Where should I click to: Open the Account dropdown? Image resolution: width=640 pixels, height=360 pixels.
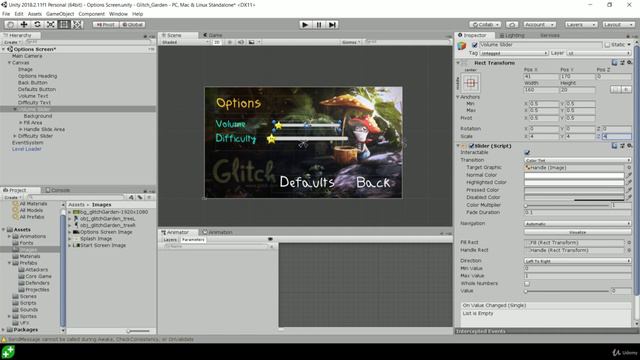point(539,24)
